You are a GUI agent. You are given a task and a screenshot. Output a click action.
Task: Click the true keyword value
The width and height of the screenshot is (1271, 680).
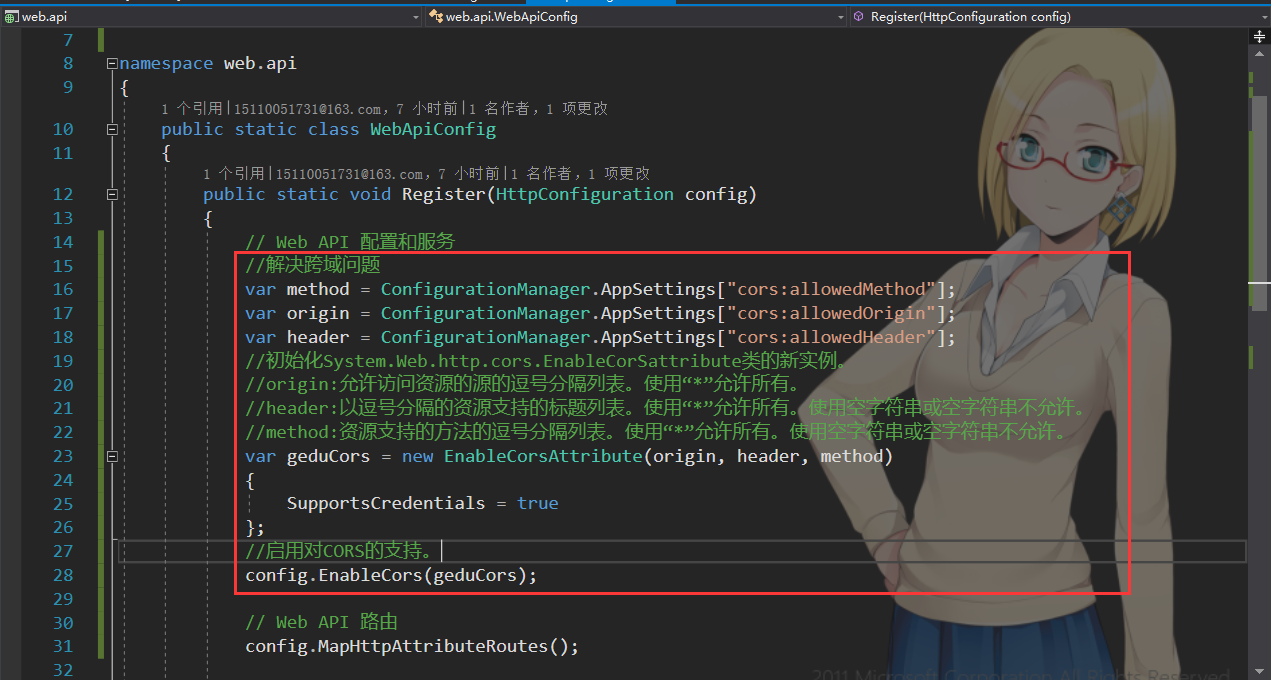coord(538,503)
